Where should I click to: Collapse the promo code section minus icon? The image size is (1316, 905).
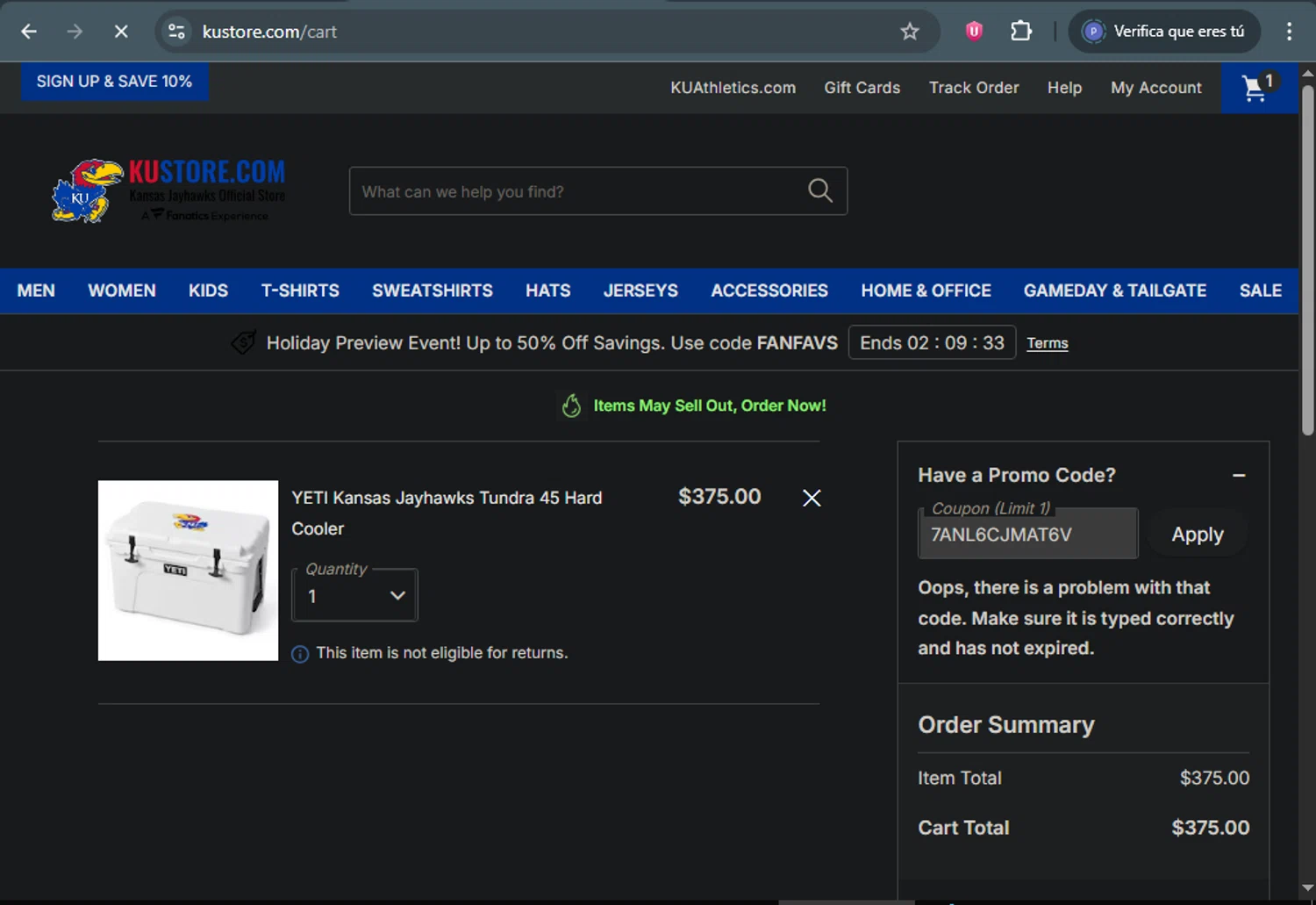[x=1239, y=475]
